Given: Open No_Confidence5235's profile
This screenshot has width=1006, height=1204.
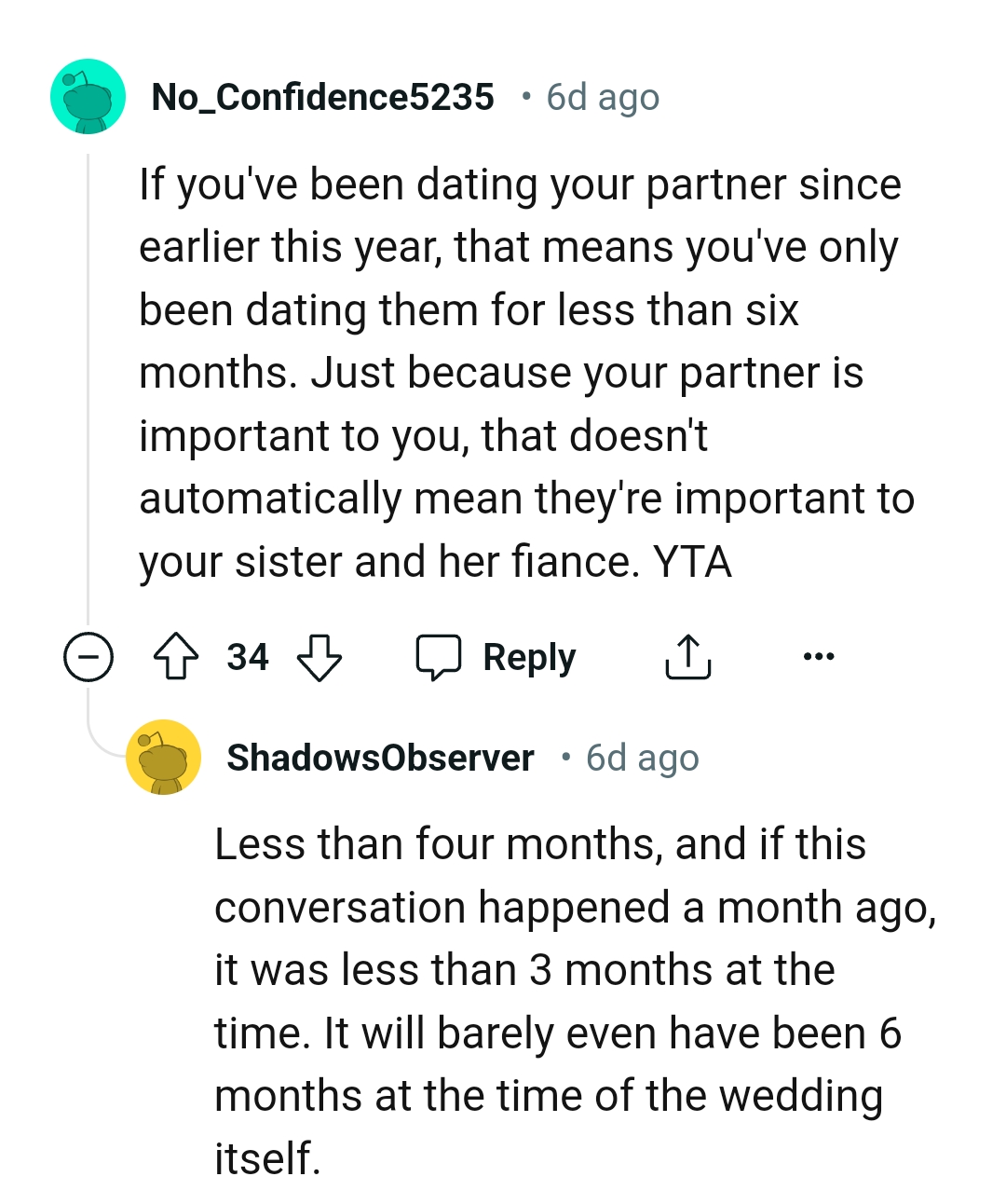Looking at the screenshot, I should (324, 96).
